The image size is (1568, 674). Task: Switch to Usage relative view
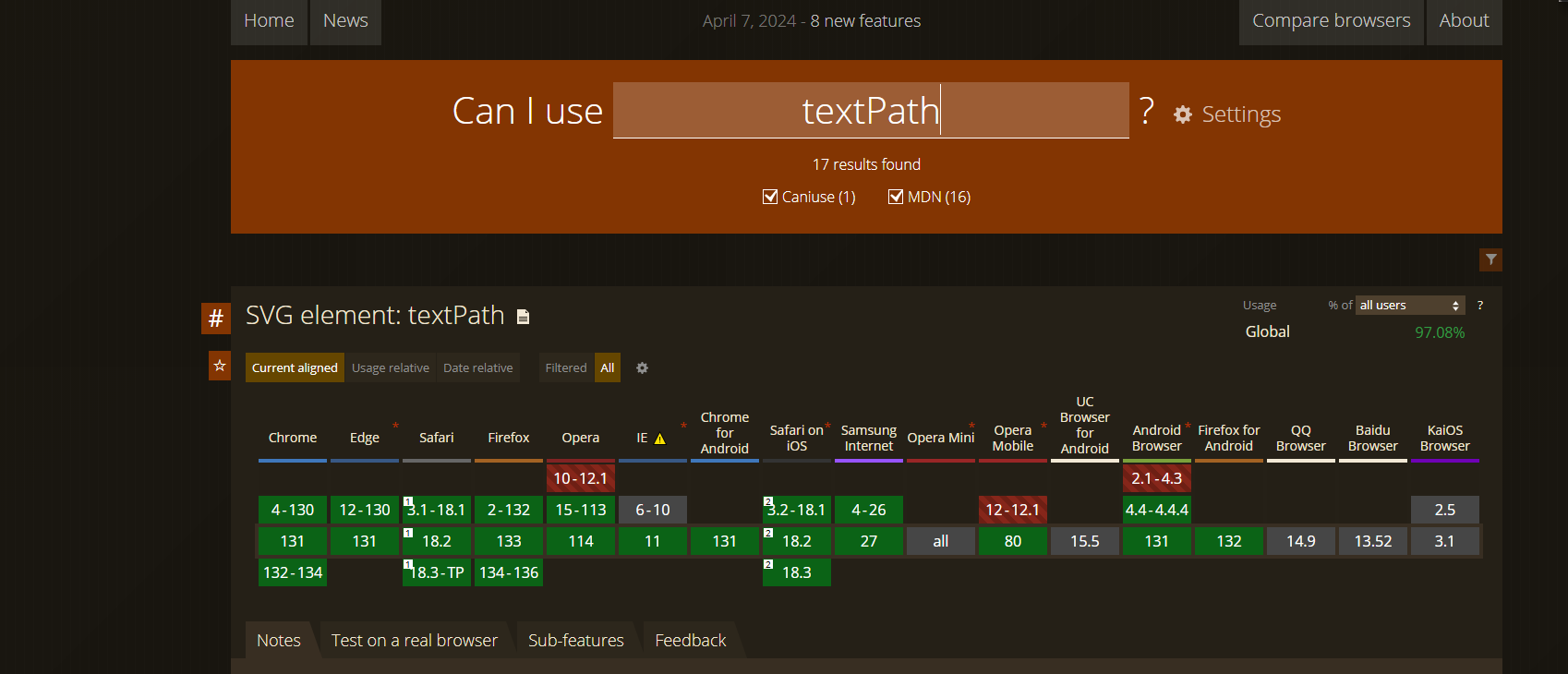tap(391, 367)
